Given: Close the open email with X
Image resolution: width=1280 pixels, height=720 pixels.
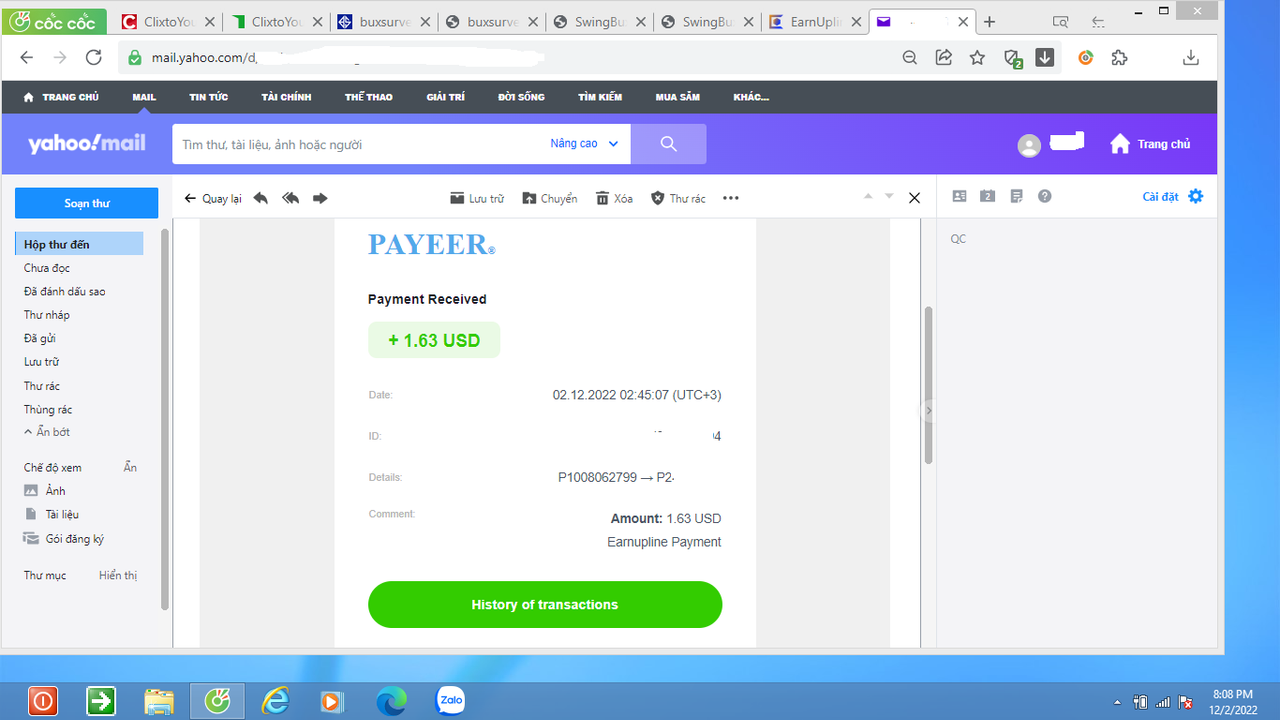Looking at the screenshot, I should click(914, 198).
